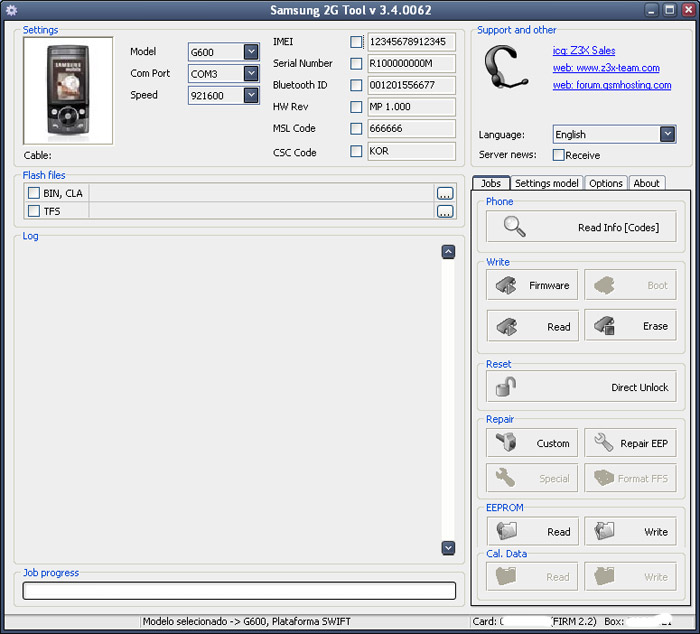Image resolution: width=700 pixels, height=634 pixels.
Task: Switch to the Settings model tab
Action: 546,183
